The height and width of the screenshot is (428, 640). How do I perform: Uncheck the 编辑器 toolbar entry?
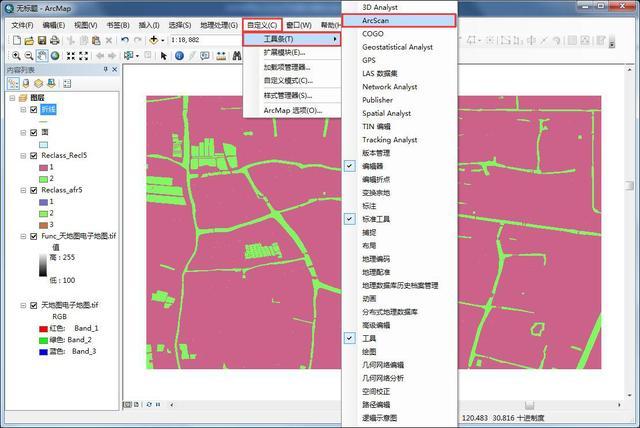click(x=350, y=166)
